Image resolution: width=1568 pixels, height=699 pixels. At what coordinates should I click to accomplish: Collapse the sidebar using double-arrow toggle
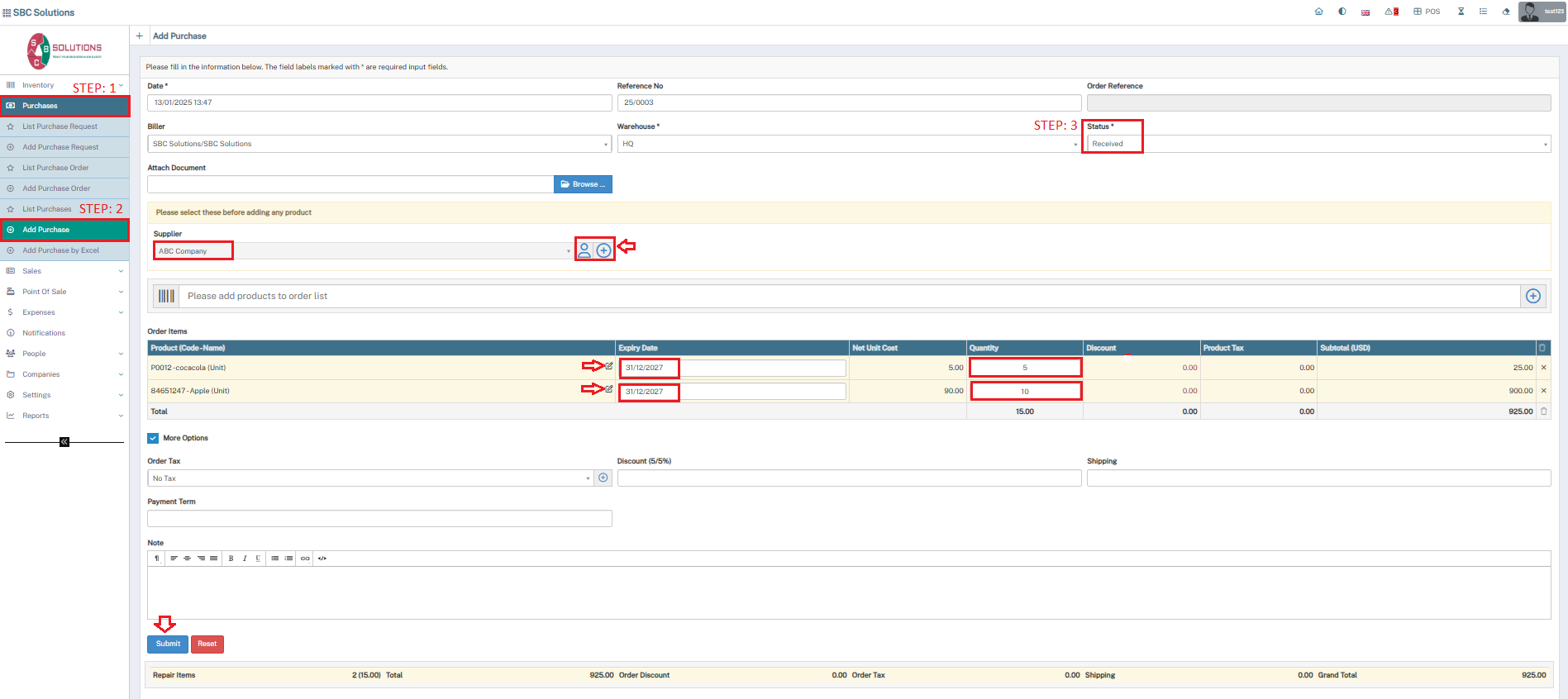coord(64,442)
